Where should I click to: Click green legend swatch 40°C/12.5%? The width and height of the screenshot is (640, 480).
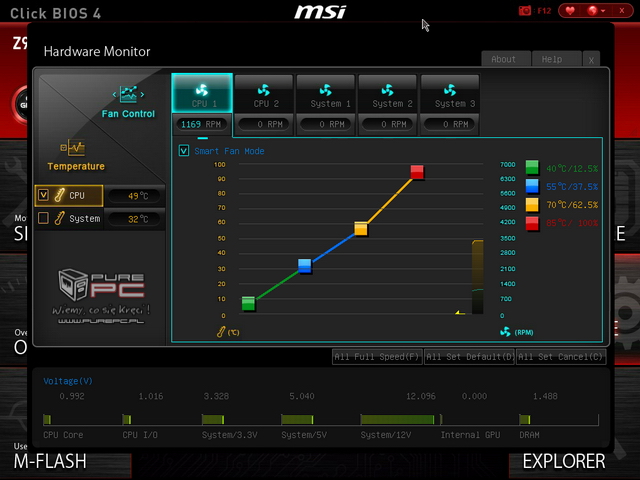pos(532,167)
